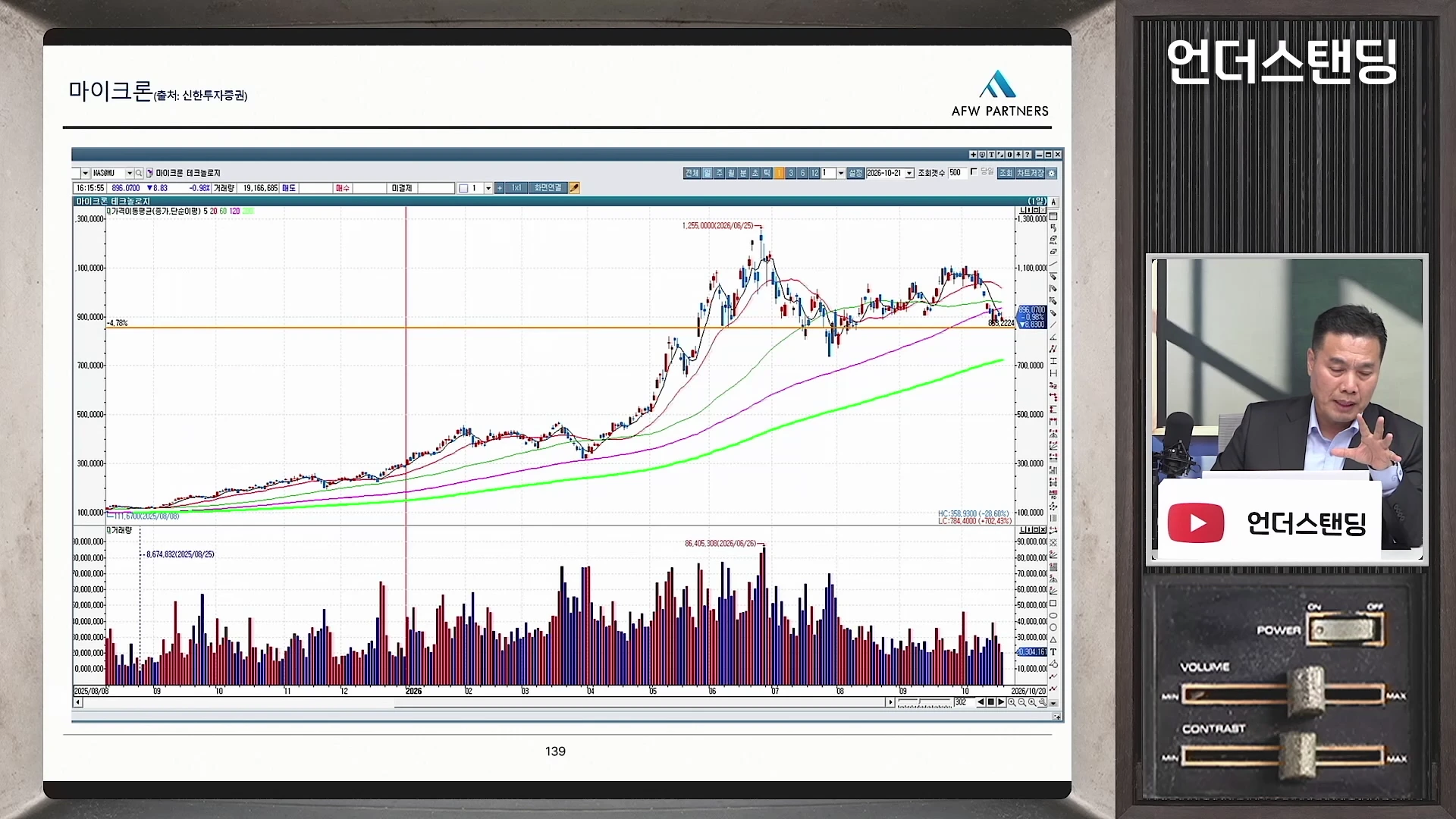Open the leftmost empty dropdown arrow

[85, 173]
